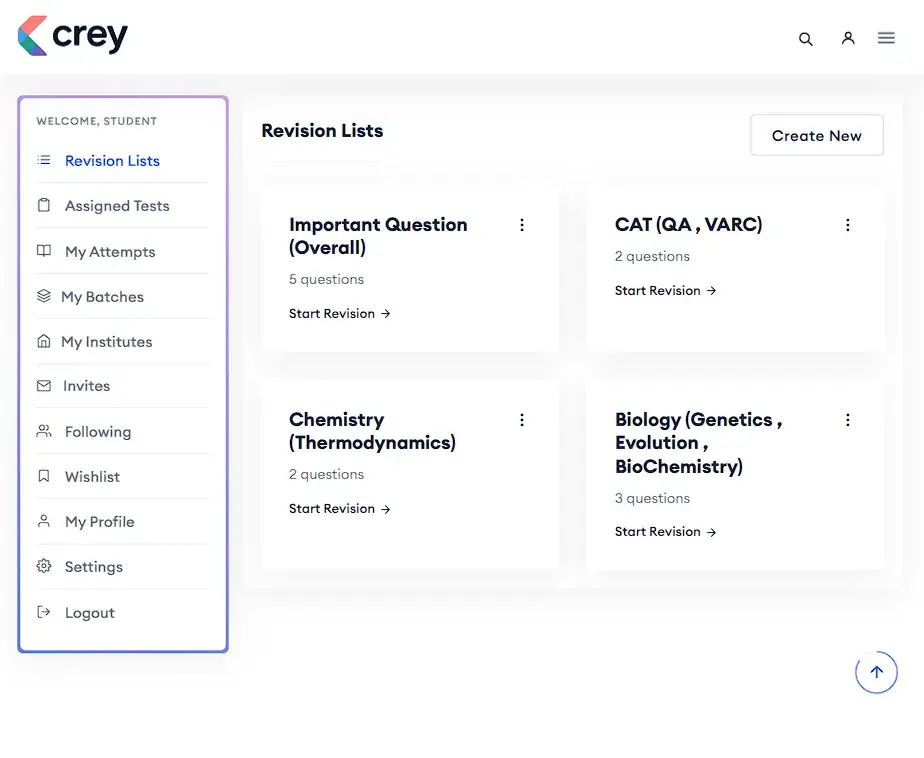Open three-dot menu on Biology card
Viewport: 924px width, 758px height.
click(x=847, y=420)
